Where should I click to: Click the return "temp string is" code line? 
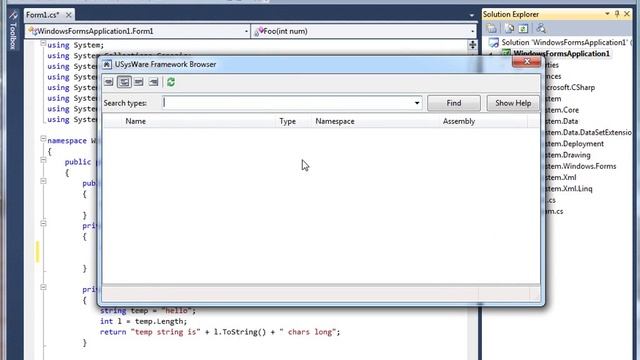point(220,332)
